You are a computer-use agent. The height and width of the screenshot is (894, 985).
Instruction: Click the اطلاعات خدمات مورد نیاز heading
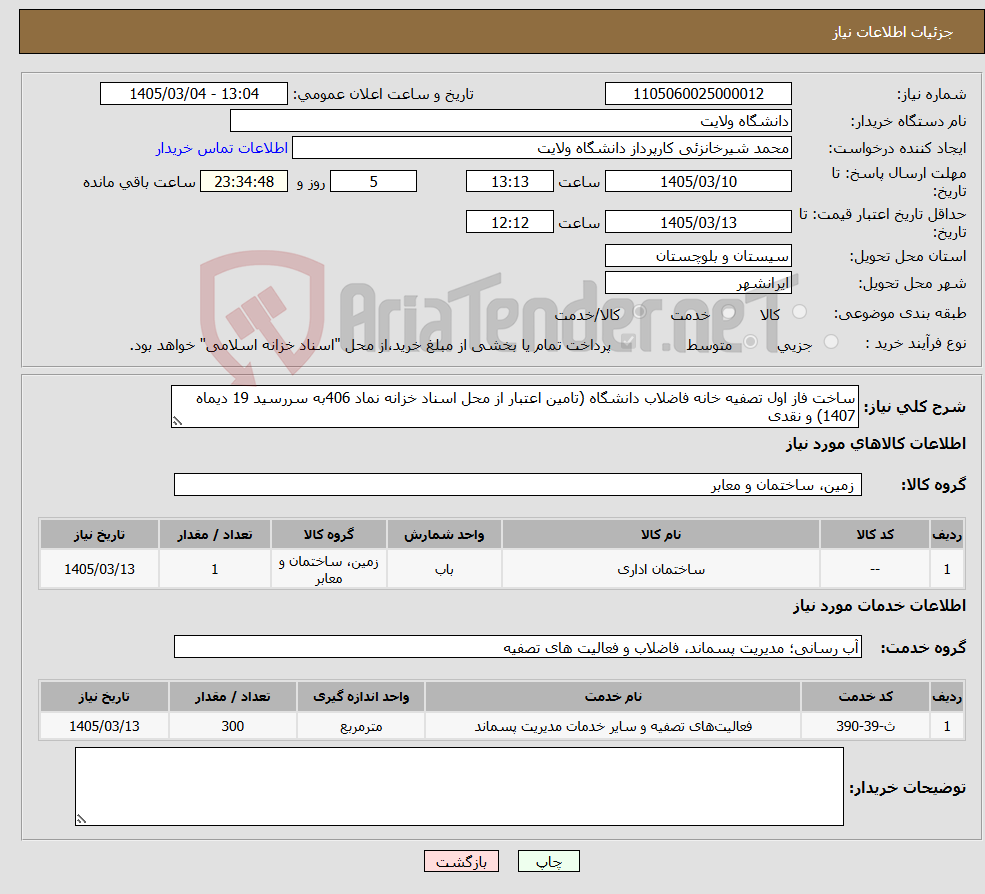[879, 606]
